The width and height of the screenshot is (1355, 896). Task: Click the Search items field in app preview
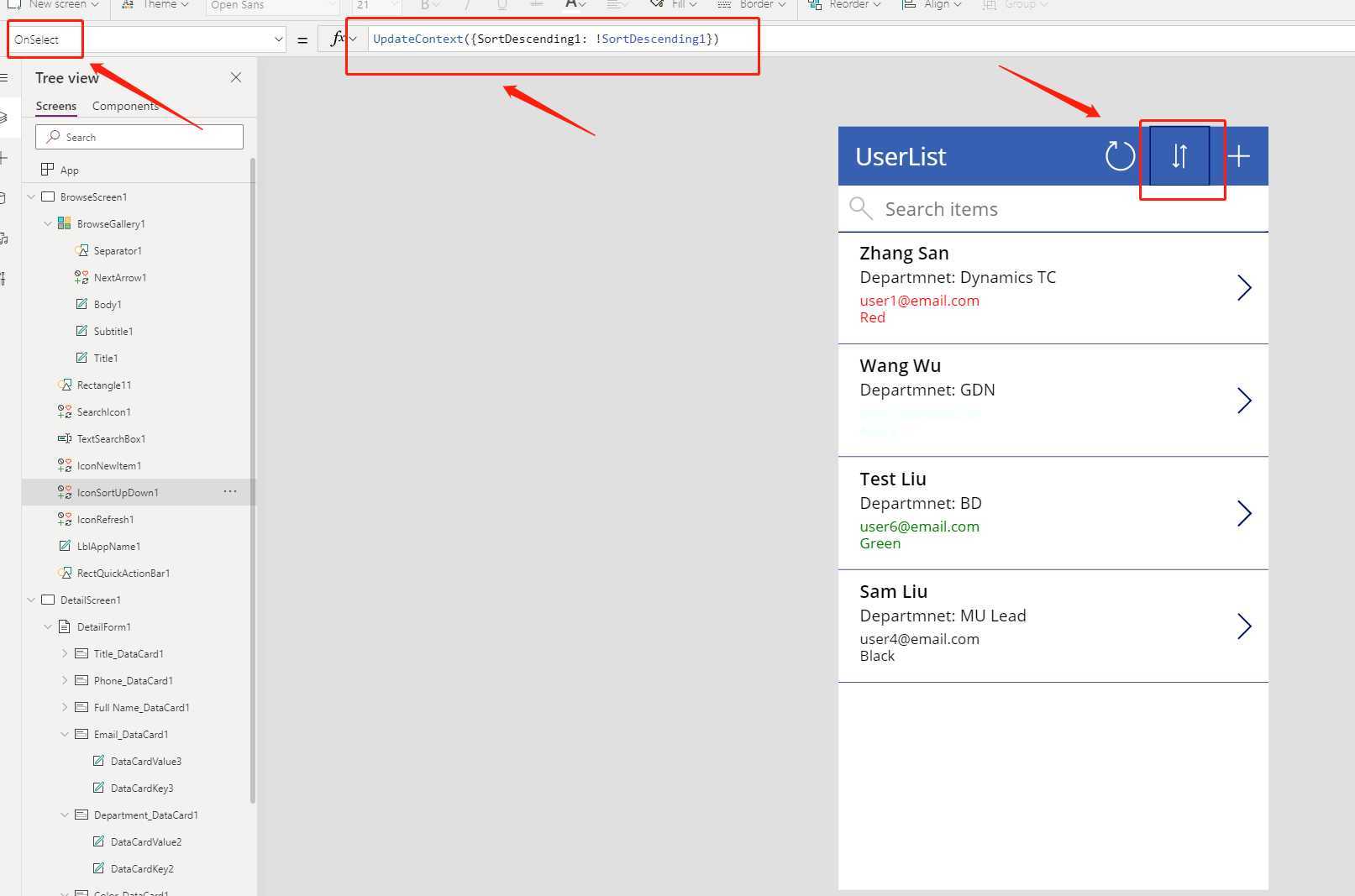pos(1053,208)
